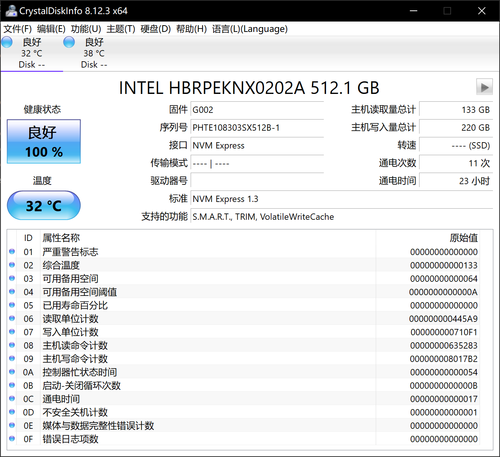Click status dot of attribute 01 严重警告标志

12,251
